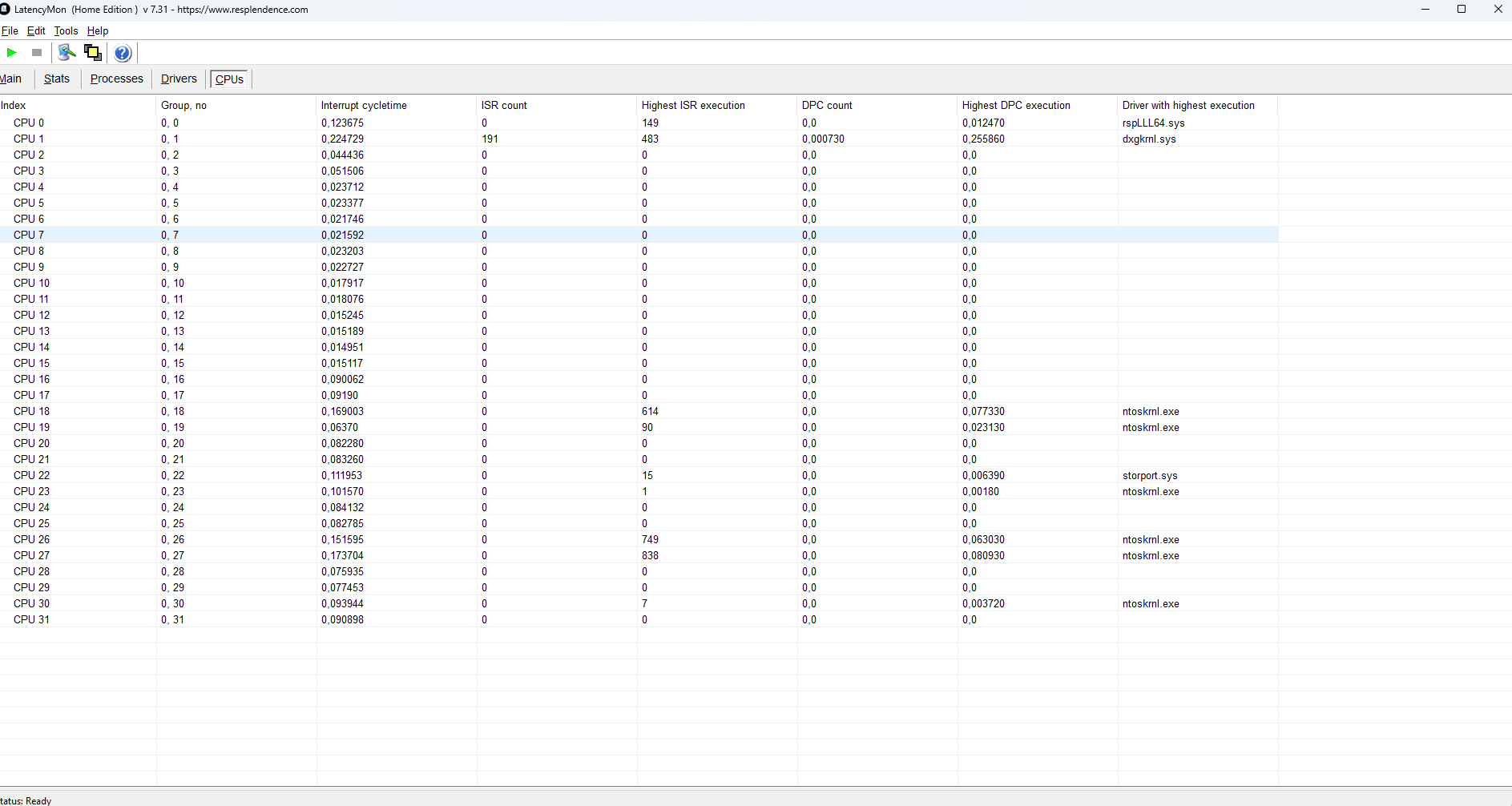Screen dimensions: 1512x806
Task: Sort by Driver with highest execution header
Action: (x=1198, y=105)
